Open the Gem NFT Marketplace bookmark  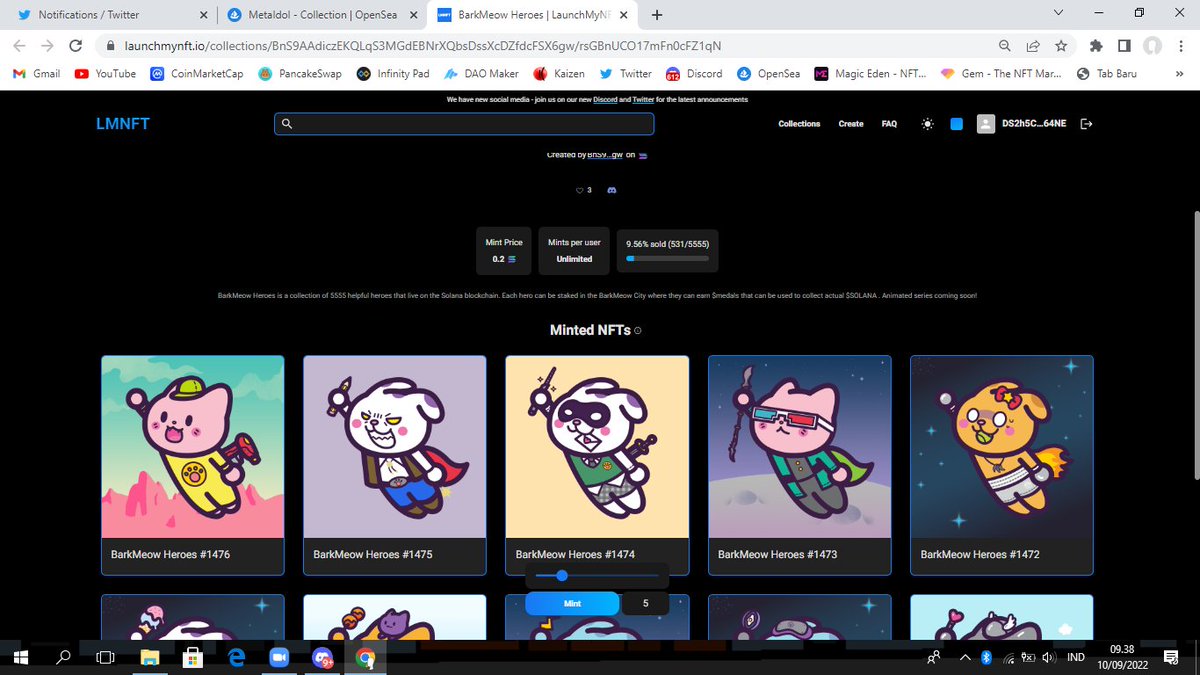point(1002,73)
